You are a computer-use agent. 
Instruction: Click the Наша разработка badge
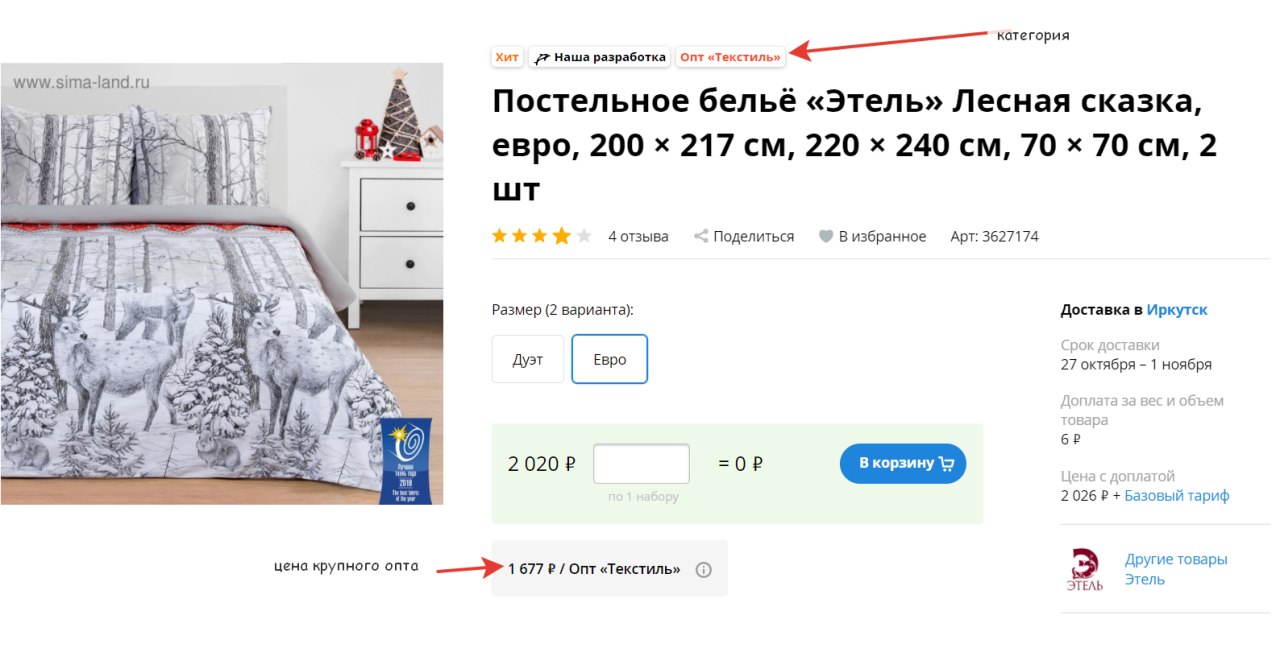click(x=600, y=57)
